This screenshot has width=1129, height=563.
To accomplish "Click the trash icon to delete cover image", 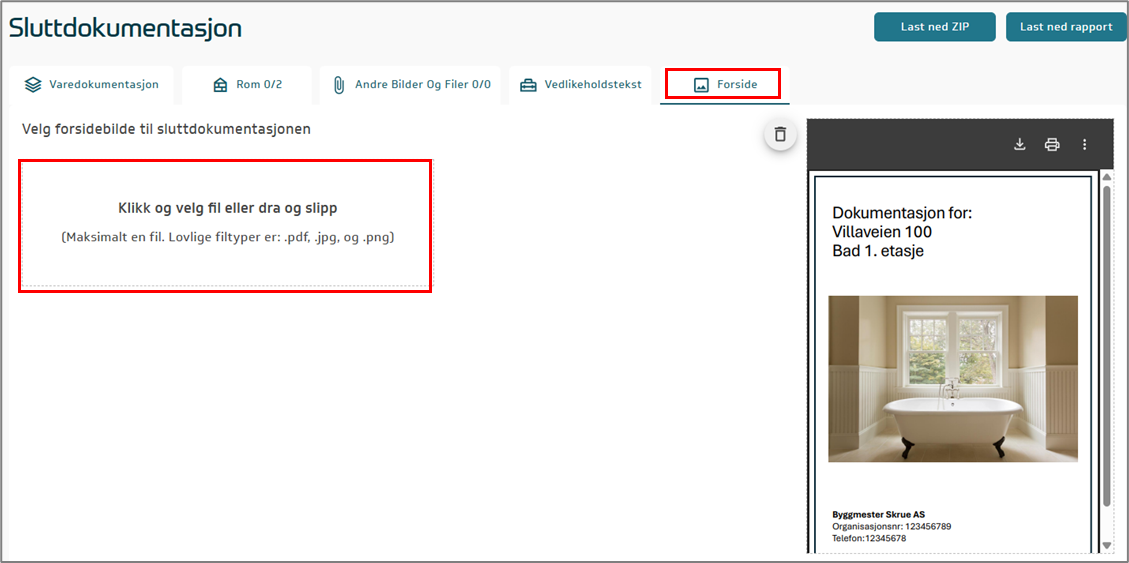I will click(x=780, y=135).
